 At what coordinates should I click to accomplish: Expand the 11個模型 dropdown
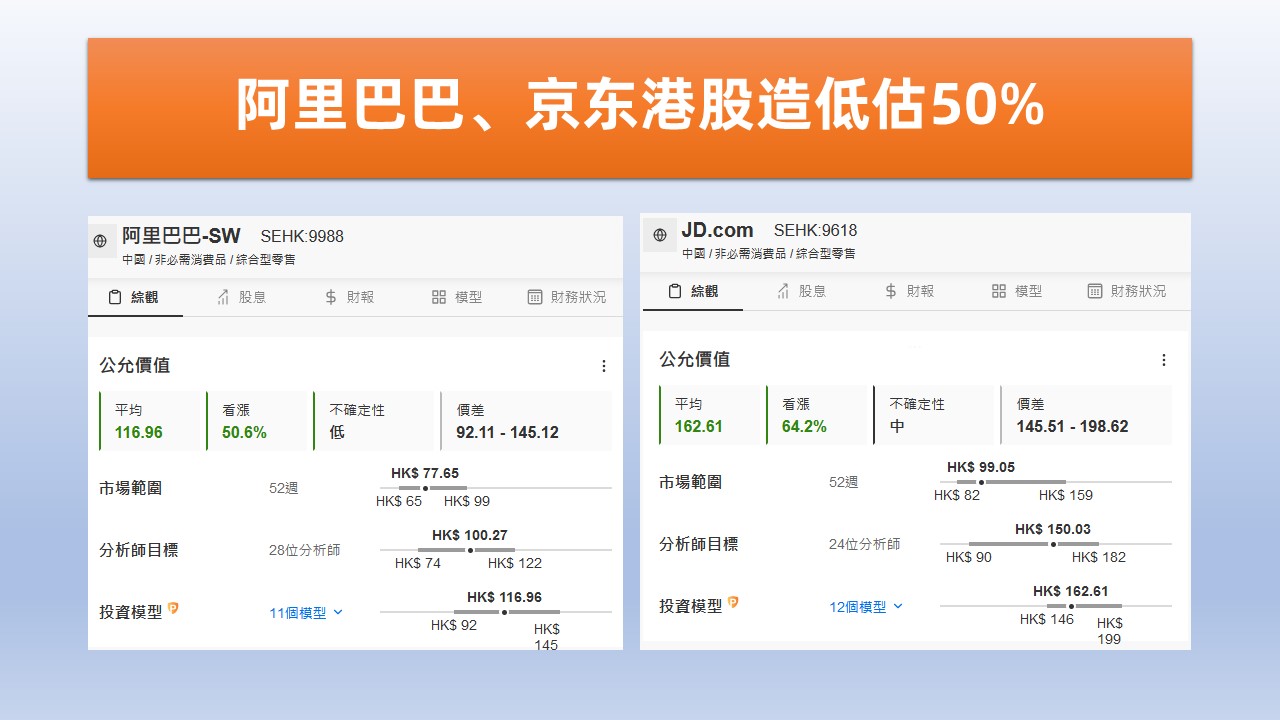click(x=306, y=613)
